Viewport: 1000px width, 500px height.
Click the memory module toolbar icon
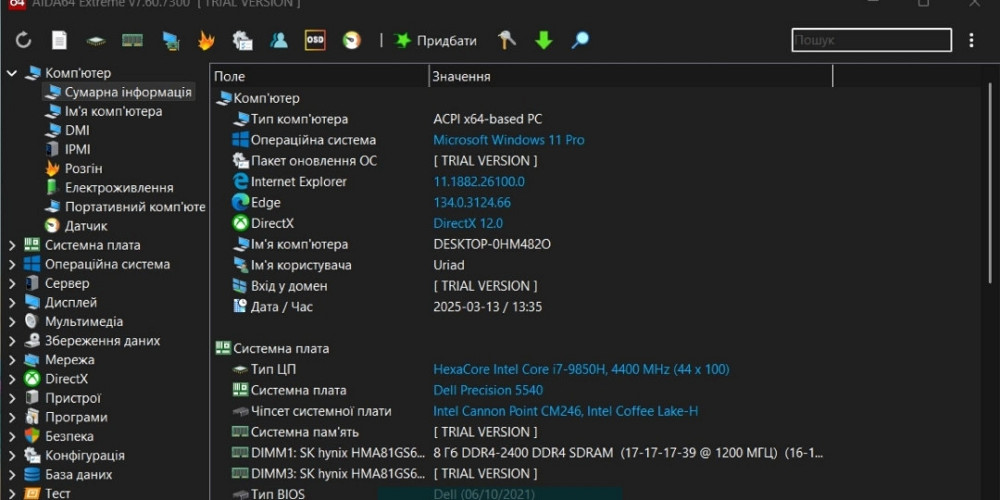pyautogui.click(x=132, y=40)
